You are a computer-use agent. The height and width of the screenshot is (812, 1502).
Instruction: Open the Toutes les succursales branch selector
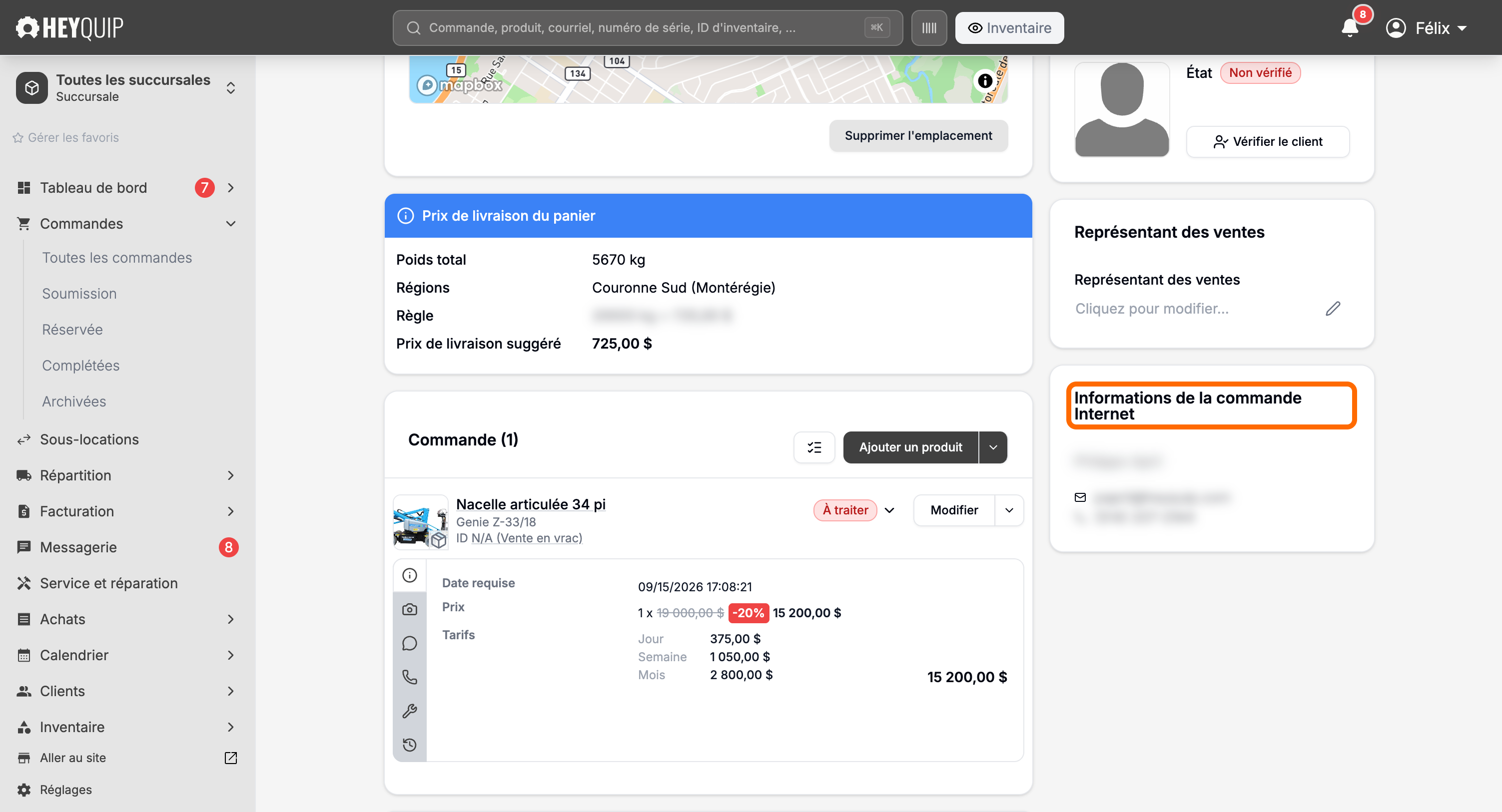pos(127,87)
